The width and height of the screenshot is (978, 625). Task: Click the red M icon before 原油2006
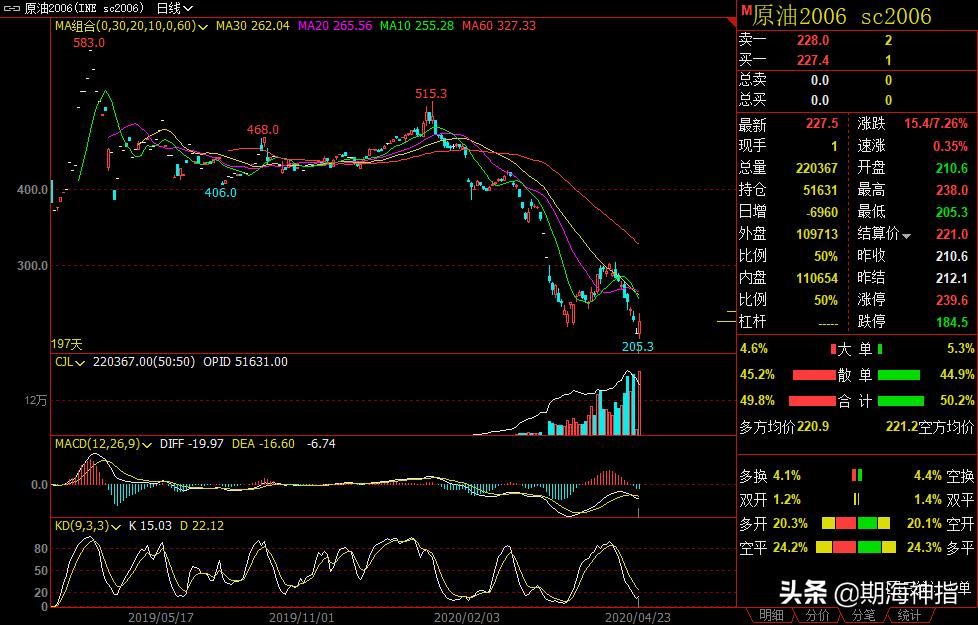pyautogui.click(x=746, y=9)
